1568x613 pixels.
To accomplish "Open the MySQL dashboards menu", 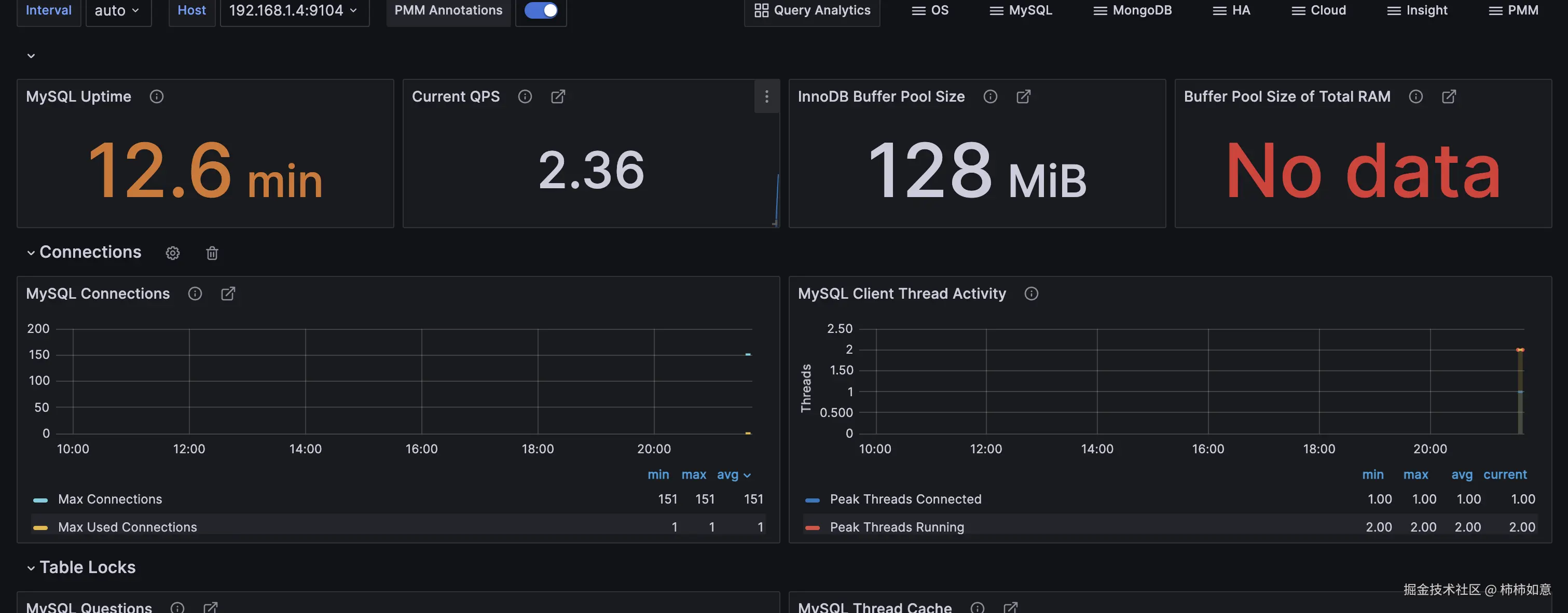I will coord(1020,10).
